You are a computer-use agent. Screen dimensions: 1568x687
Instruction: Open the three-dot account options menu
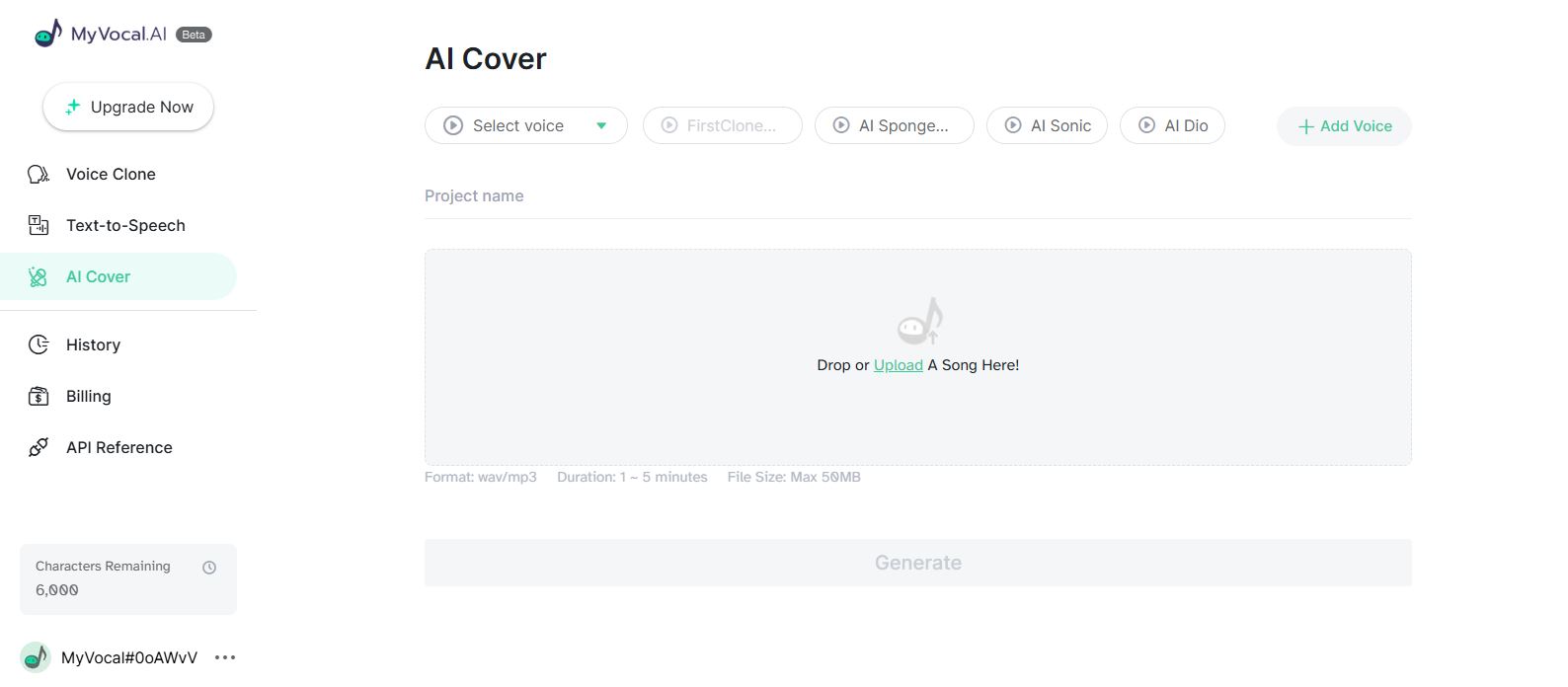225,657
